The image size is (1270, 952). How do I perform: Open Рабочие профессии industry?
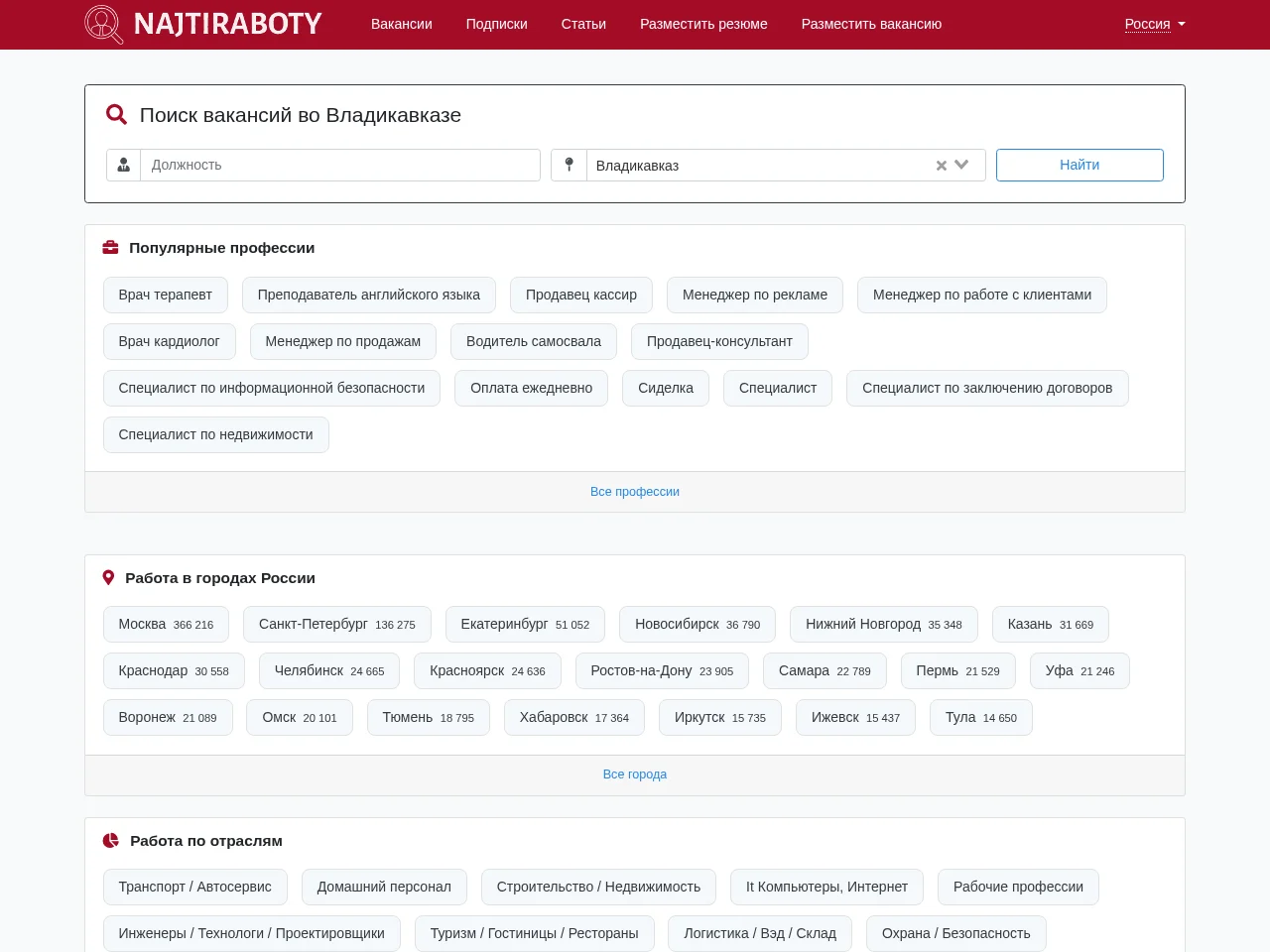click(1018, 887)
